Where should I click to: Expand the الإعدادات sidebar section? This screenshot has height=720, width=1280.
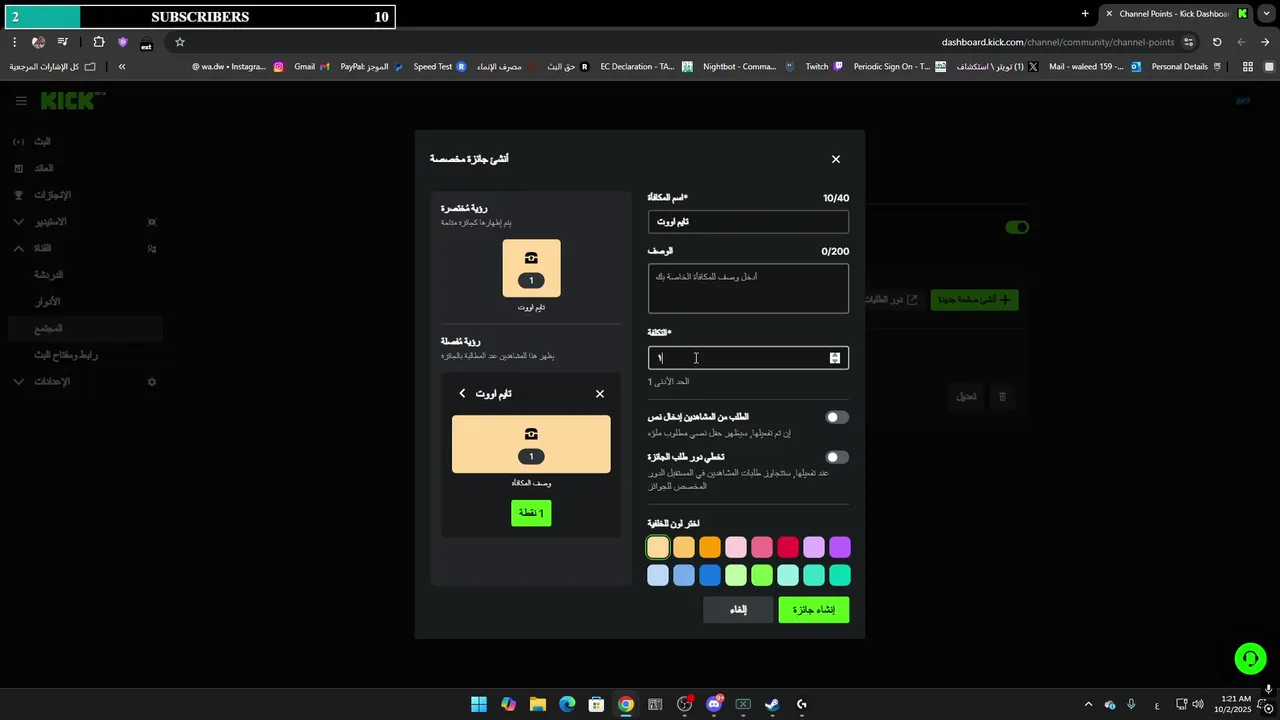(18, 382)
